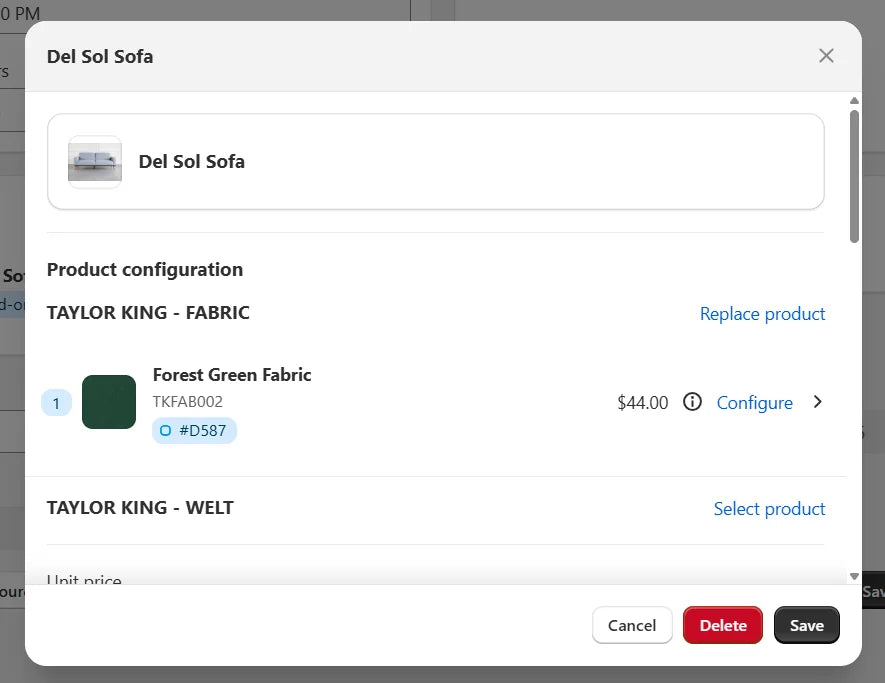Image resolution: width=885 pixels, height=683 pixels.
Task: Expand Forest Green Fabric row chevron
Action: coord(818,402)
